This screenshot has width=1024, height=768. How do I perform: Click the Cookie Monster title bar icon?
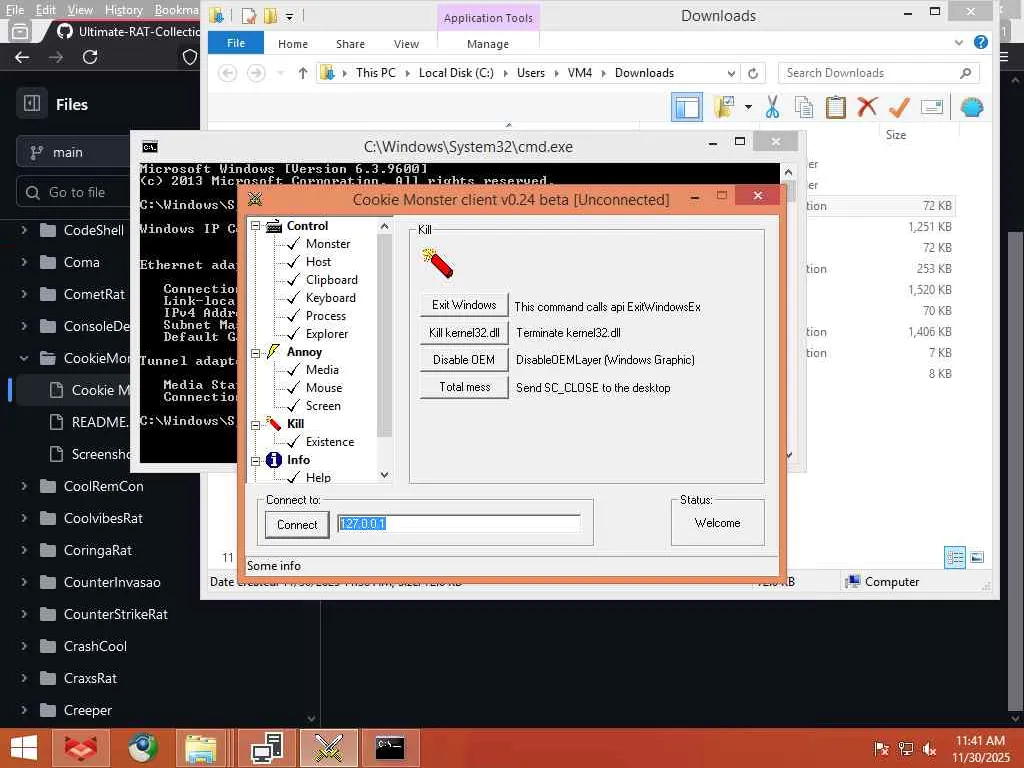tap(255, 199)
